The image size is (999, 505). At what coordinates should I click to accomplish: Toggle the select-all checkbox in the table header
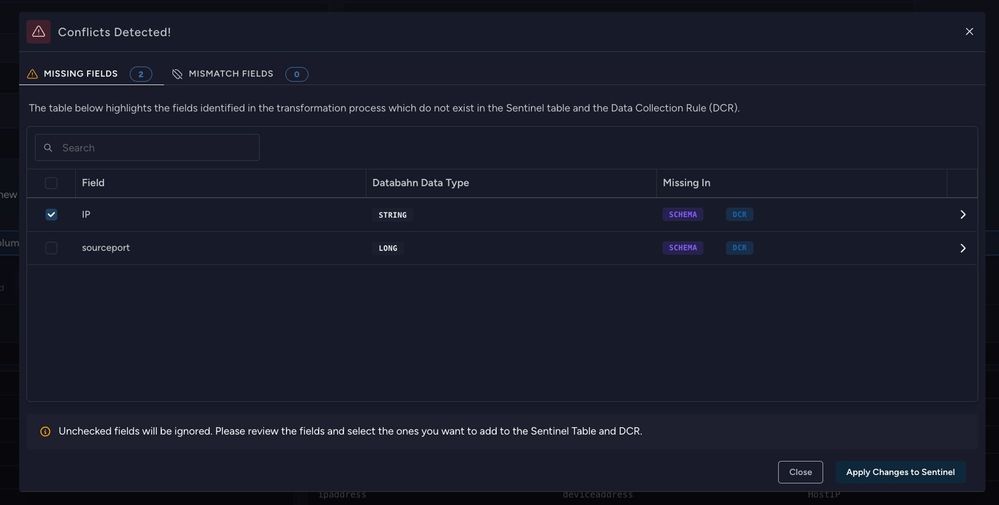coord(51,183)
